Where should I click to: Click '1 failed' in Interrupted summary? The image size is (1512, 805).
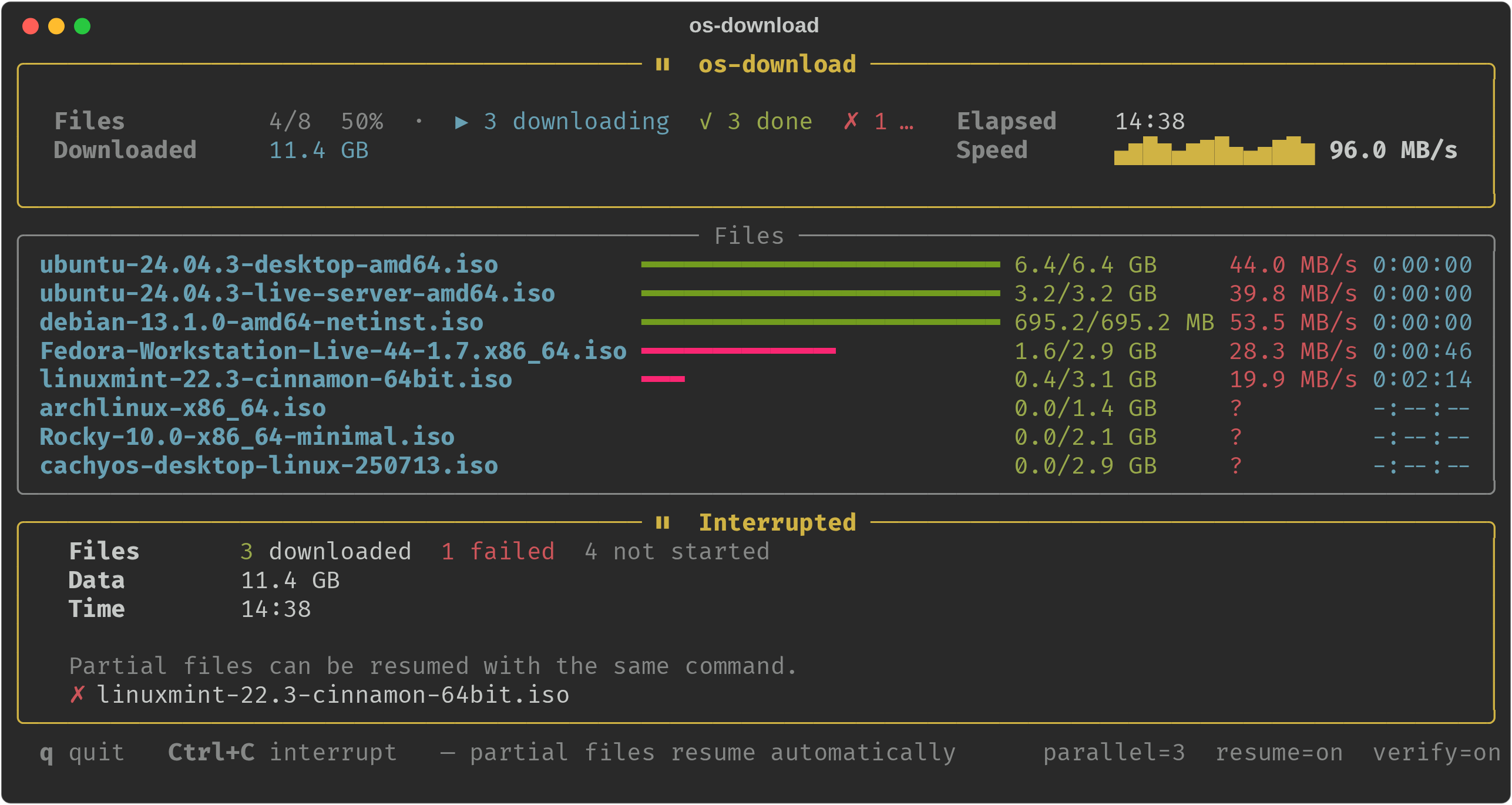tap(498, 552)
